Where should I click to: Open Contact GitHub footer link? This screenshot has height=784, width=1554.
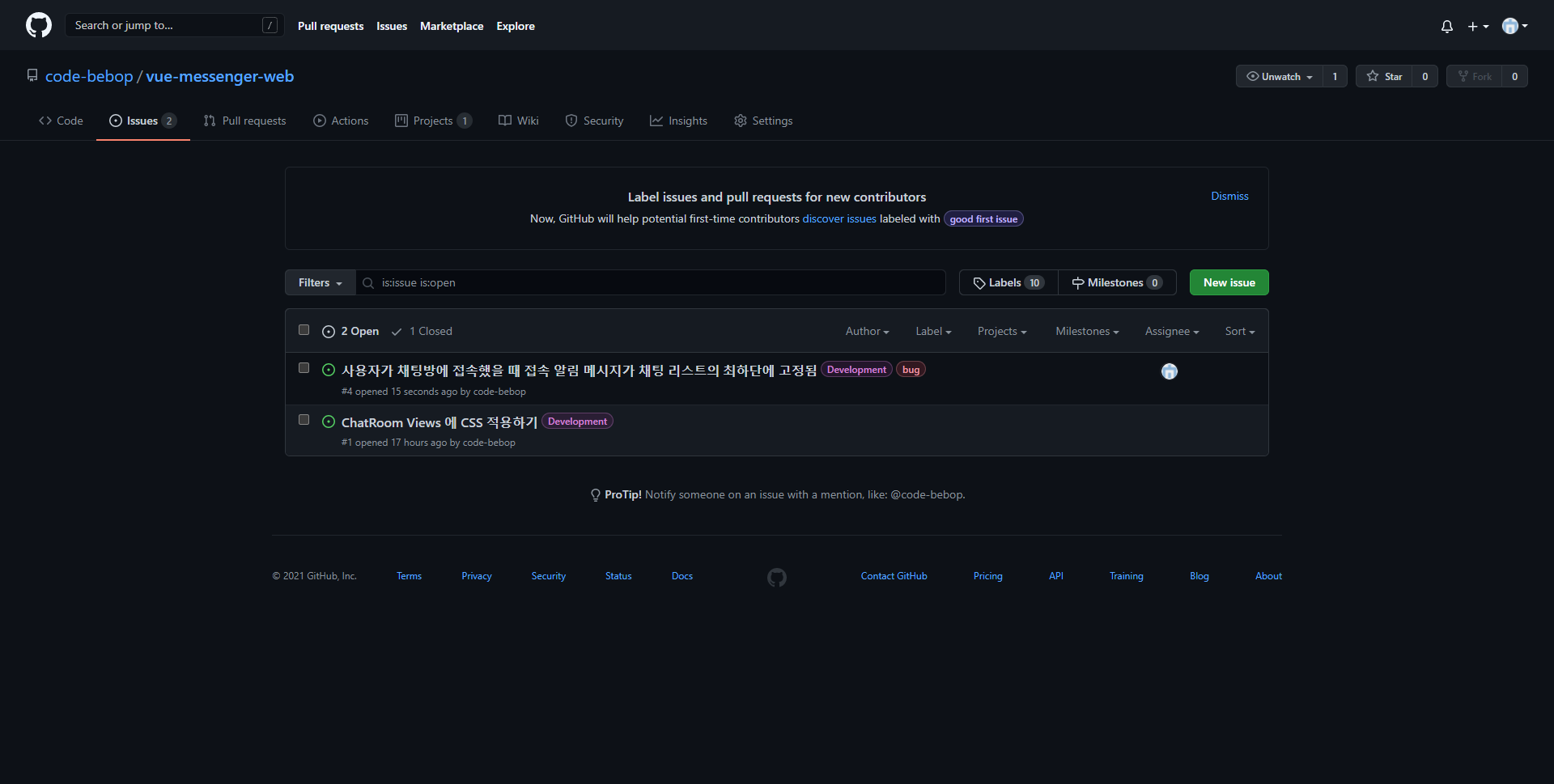point(894,576)
